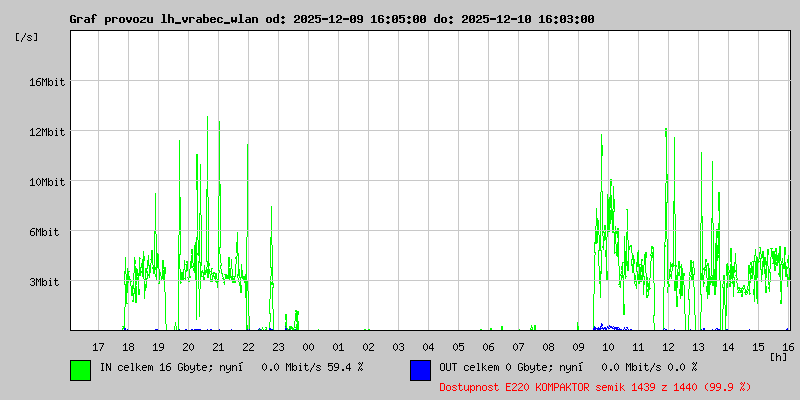800x400 pixels.
Task: Click the hour 10 marker on time axis
Action: 608,347
